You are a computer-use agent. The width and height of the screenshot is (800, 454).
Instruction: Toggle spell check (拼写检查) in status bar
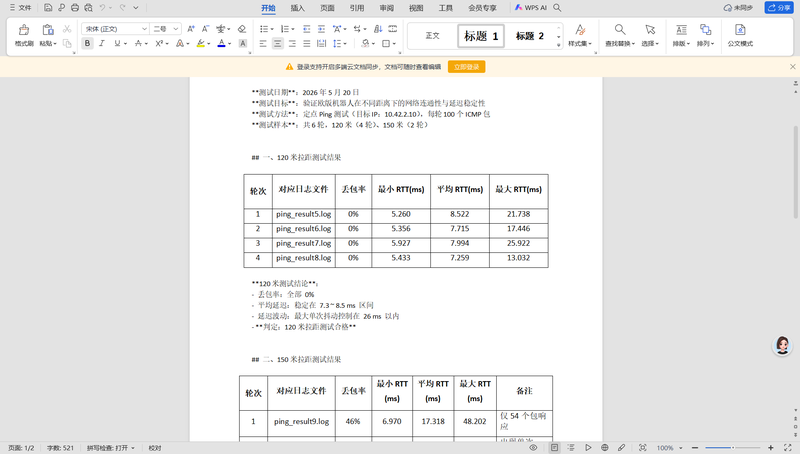(110, 448)
